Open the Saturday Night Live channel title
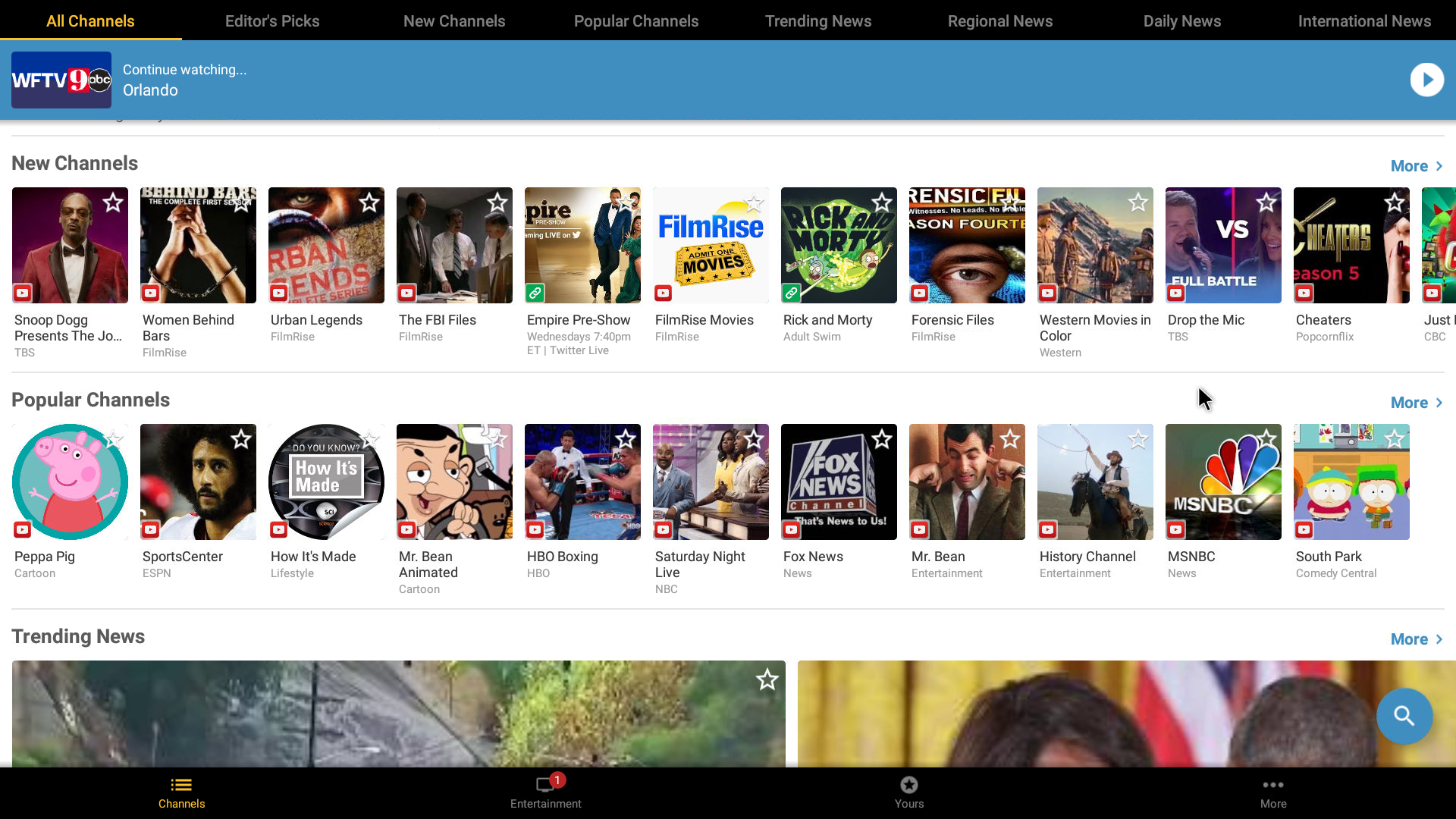 tap(700, 564)
